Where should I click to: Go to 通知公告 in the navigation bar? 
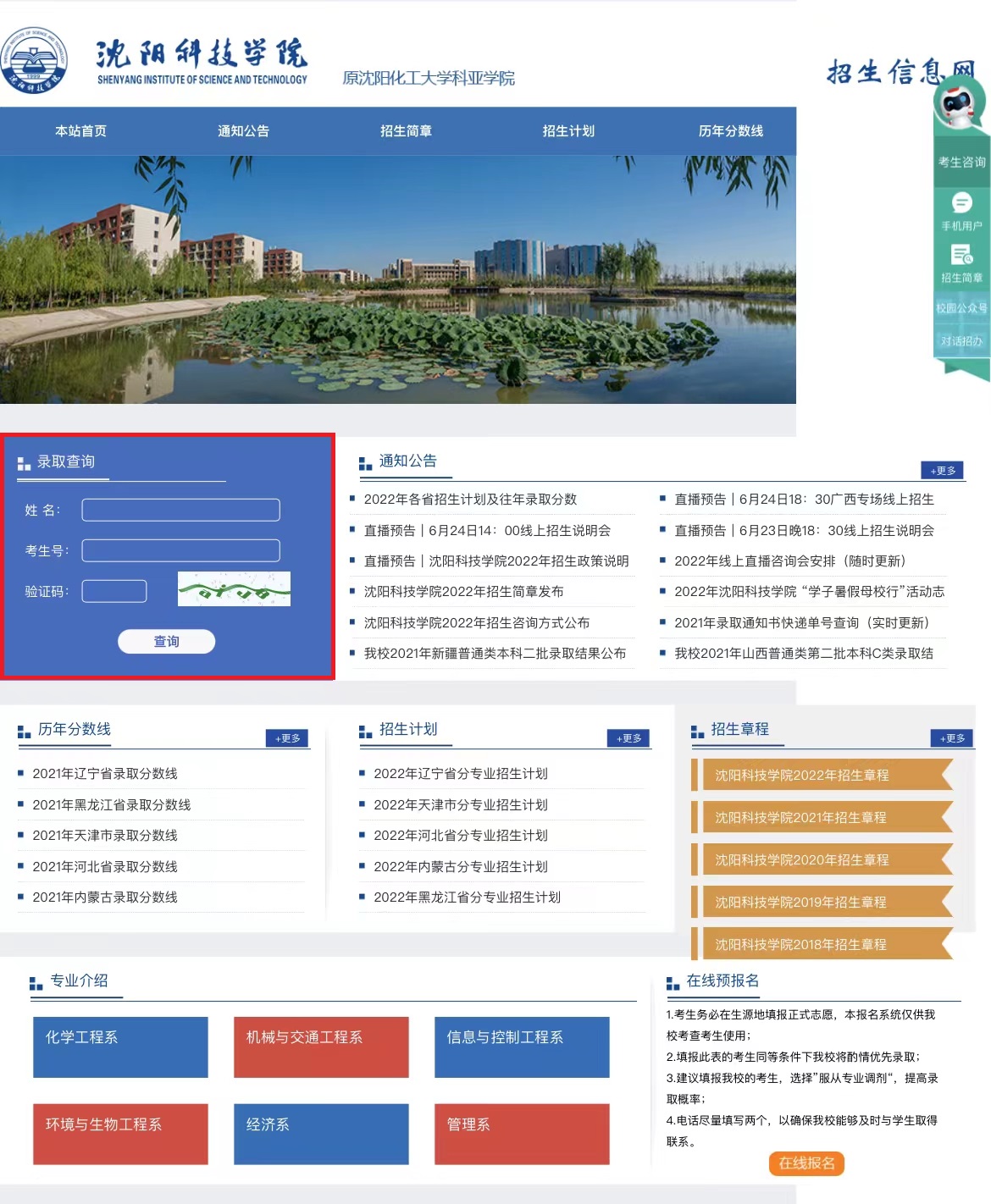coord(243,131)
